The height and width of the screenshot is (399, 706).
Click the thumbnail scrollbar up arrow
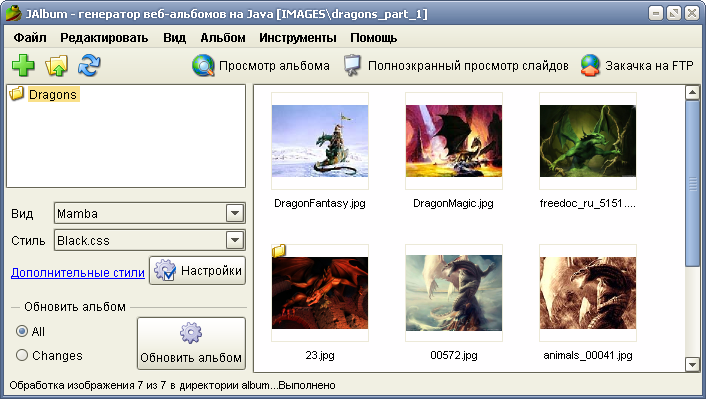(x=692, y=93)
